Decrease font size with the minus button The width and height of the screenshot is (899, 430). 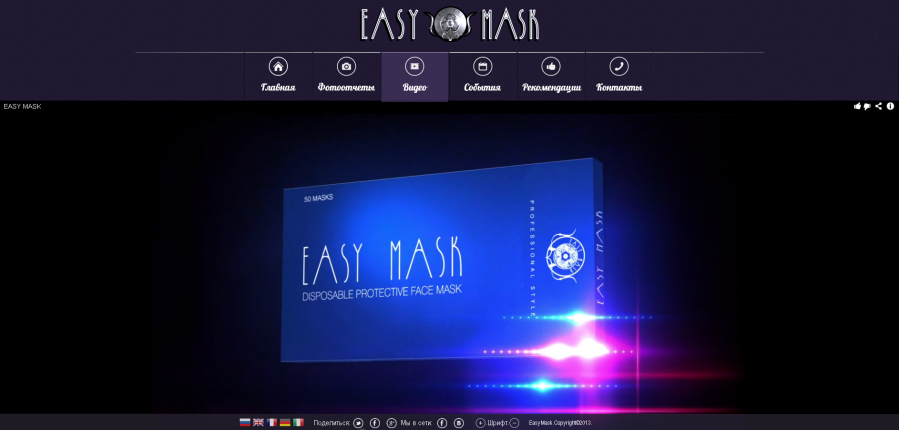[514, 423]
